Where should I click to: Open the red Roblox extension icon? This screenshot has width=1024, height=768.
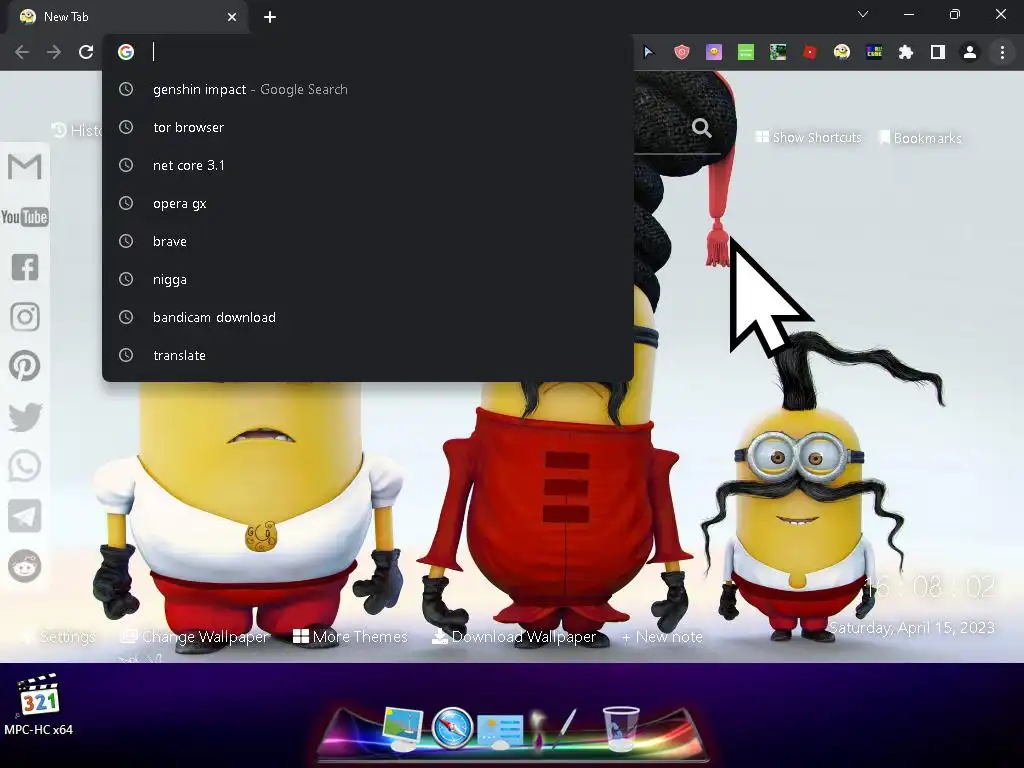click(x=810, y=52)
